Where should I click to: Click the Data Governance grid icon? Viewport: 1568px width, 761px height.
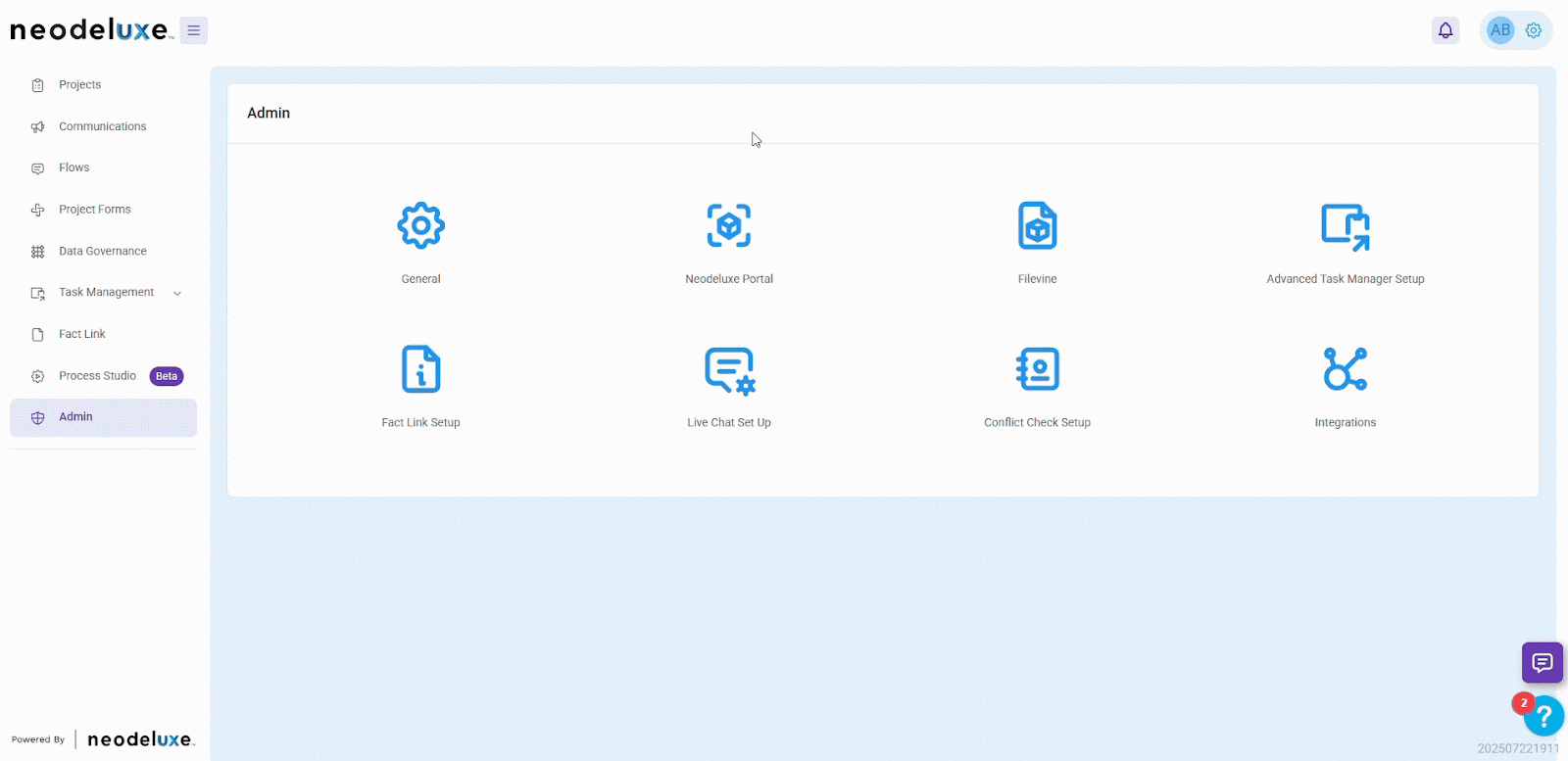(38, 252)
